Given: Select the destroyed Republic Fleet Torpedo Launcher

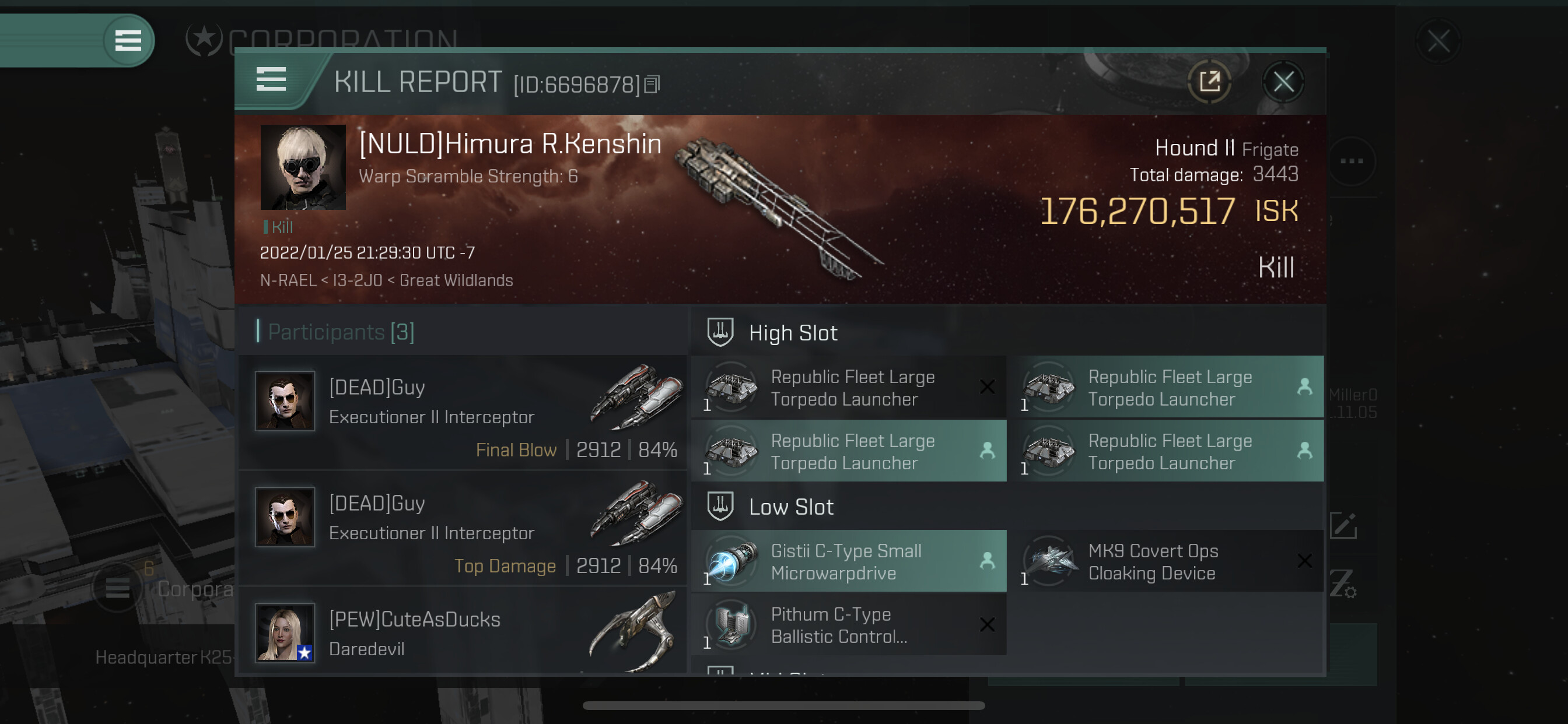Looking at the screenshot, I should (849, 387).
